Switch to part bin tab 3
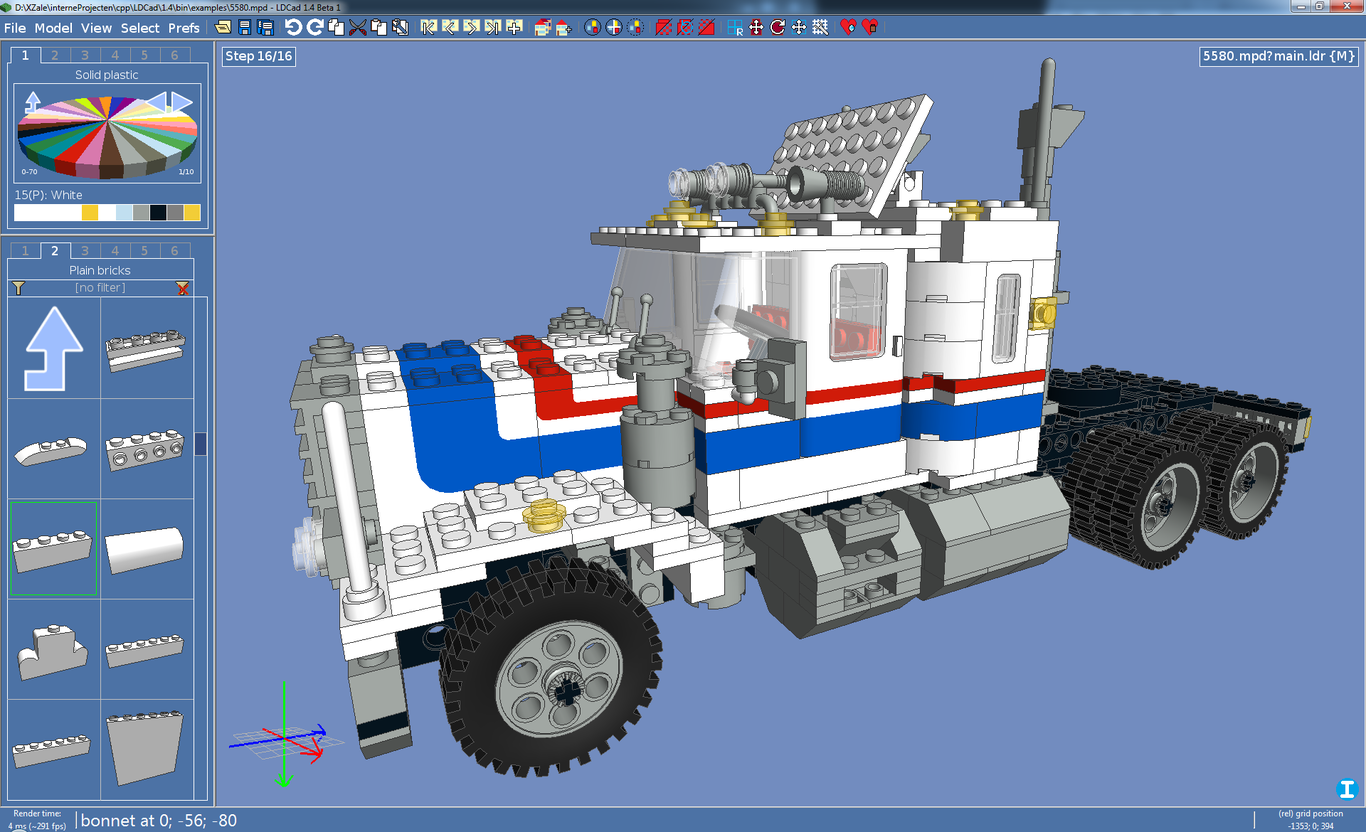Screen dimensions: 1366x832 point(84,250)
